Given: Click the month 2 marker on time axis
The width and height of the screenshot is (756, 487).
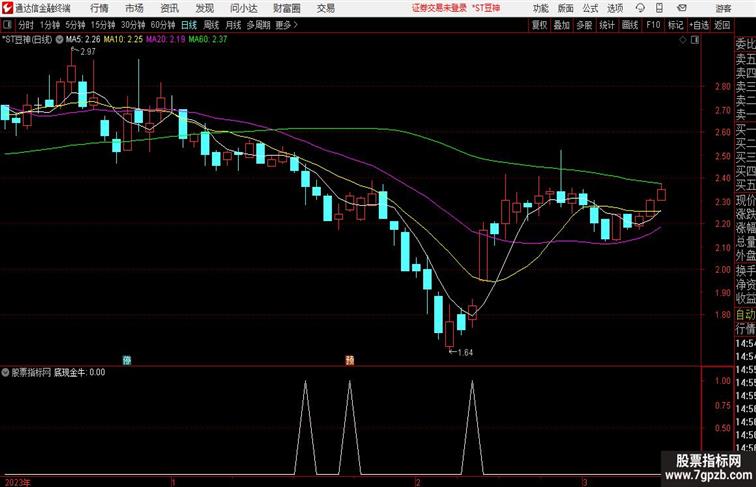Looking at the screenshot, I should tap(418, 482).
